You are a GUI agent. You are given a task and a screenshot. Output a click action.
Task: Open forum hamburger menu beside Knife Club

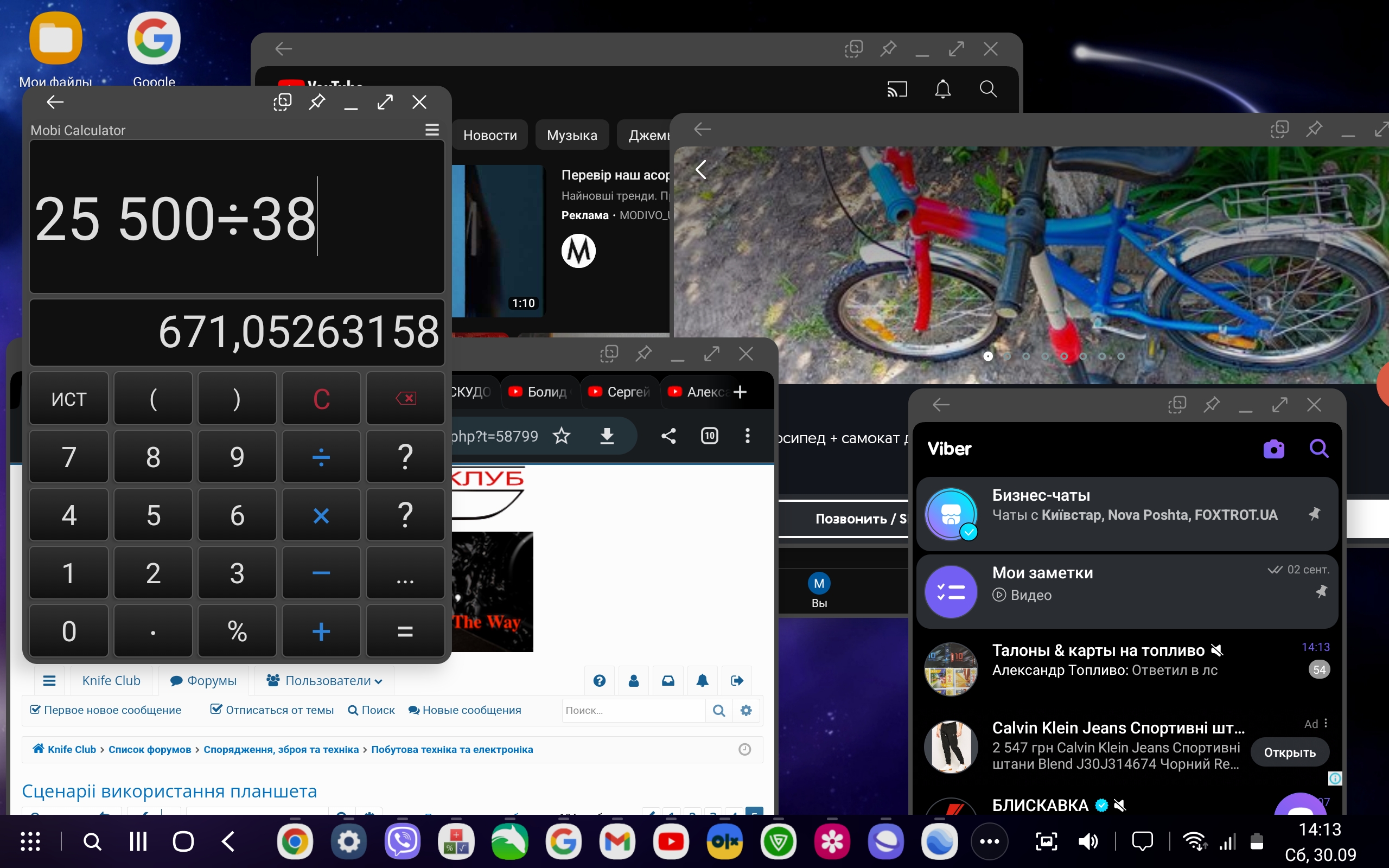tap(49, 680)
